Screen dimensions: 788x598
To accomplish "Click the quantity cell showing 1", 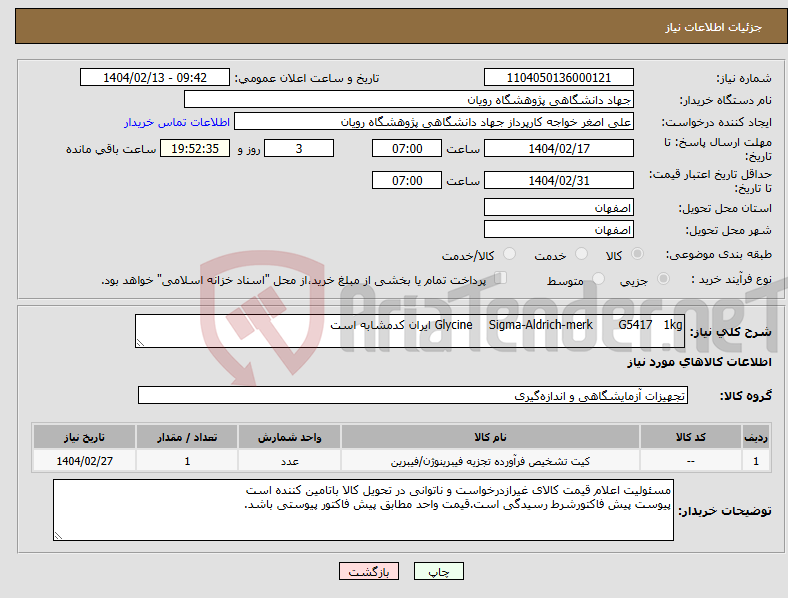I will [x=187, y=461].
